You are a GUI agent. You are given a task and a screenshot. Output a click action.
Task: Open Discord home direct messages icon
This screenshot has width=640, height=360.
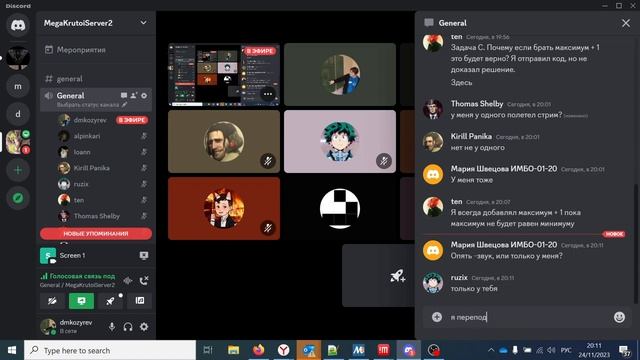point(18,25)
